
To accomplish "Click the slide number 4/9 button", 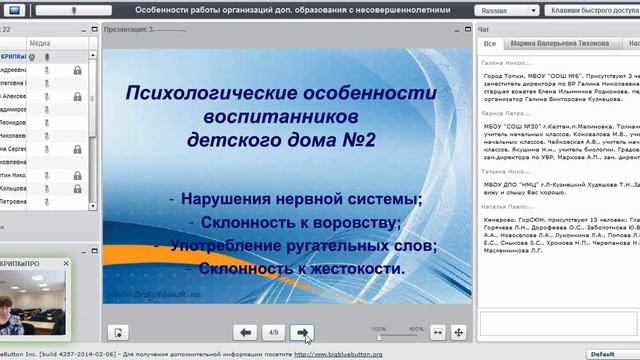I will click(x=273, y=333).
